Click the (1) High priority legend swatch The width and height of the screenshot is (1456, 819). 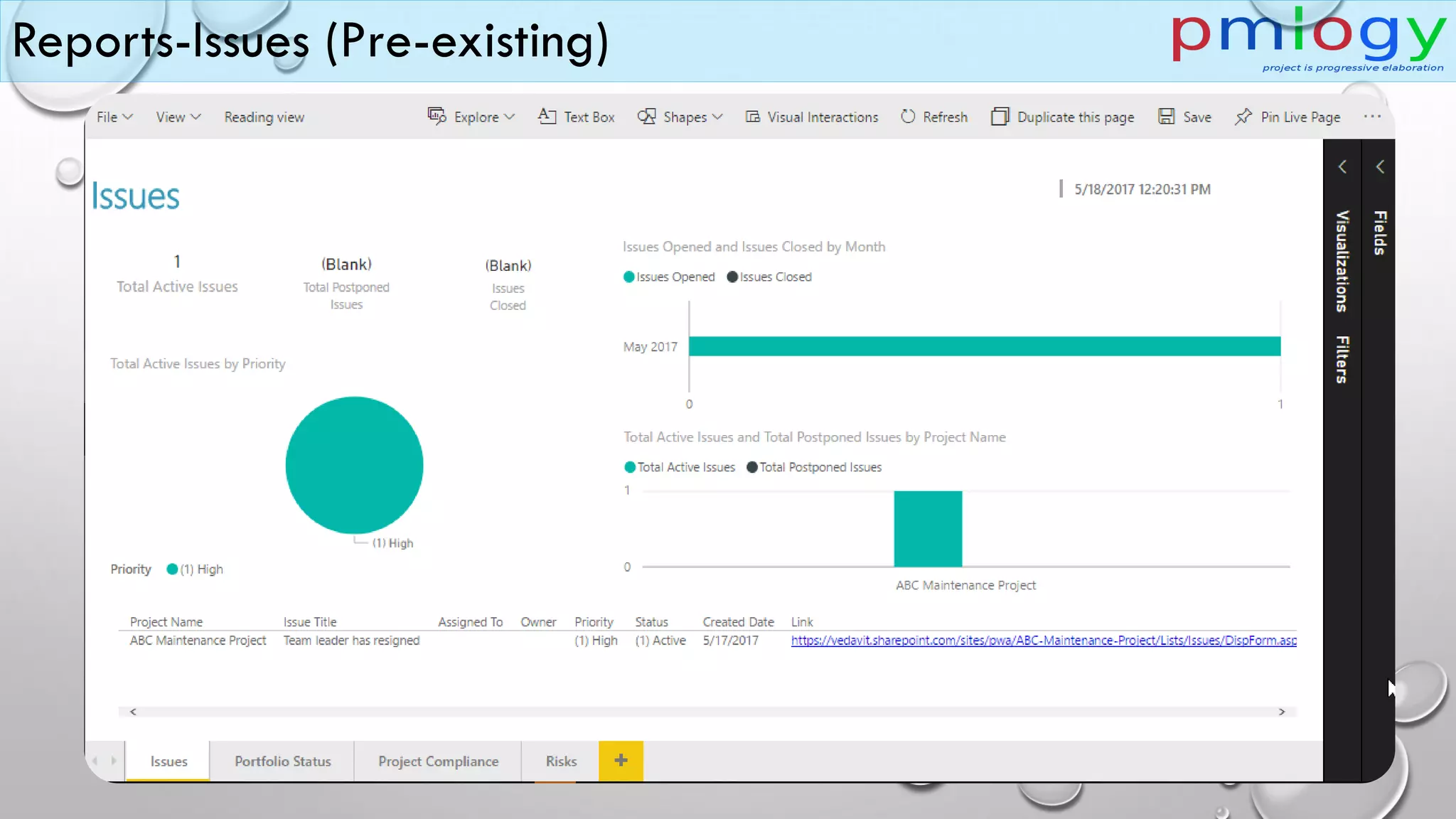[x=171, y=569]
